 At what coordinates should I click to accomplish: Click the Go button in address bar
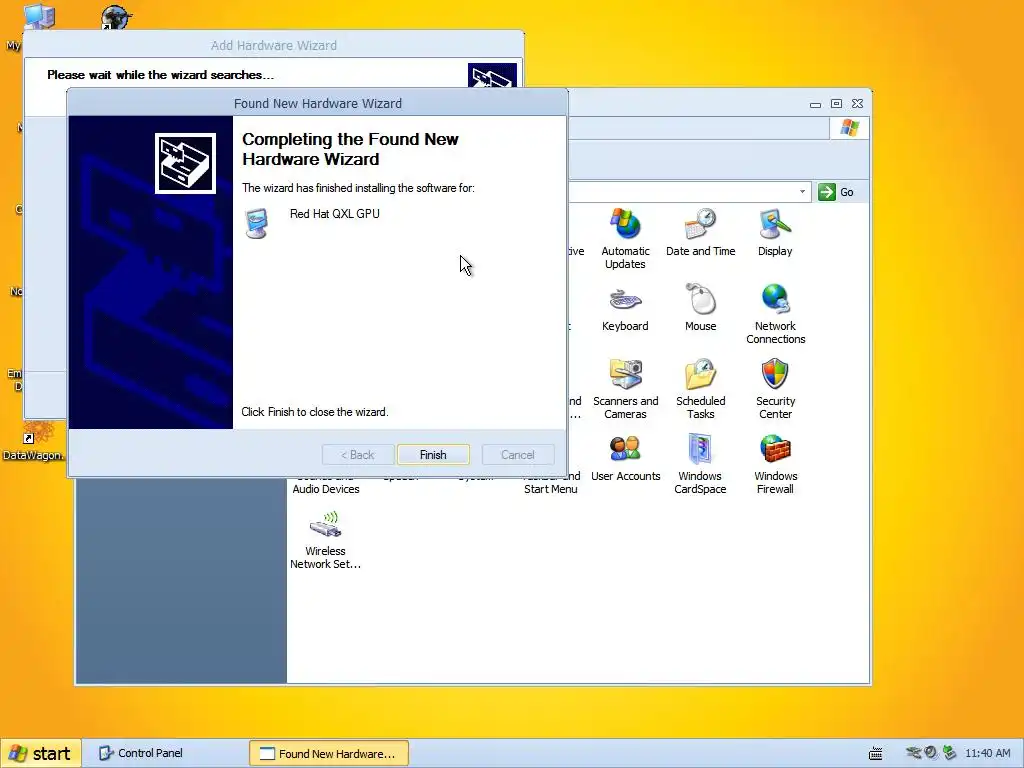click(837, 192)
